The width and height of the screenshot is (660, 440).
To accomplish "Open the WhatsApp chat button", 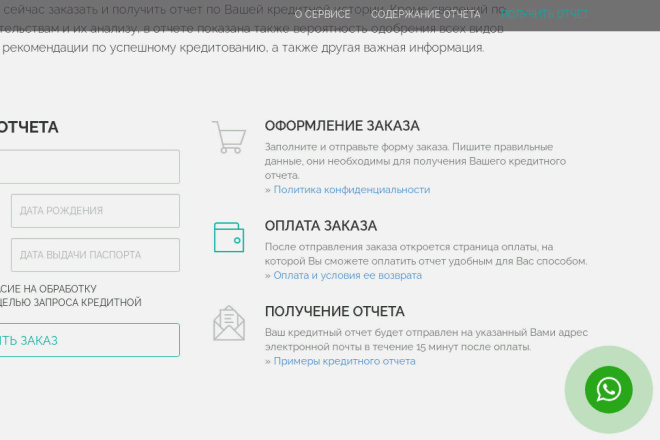I will [608, 389].
